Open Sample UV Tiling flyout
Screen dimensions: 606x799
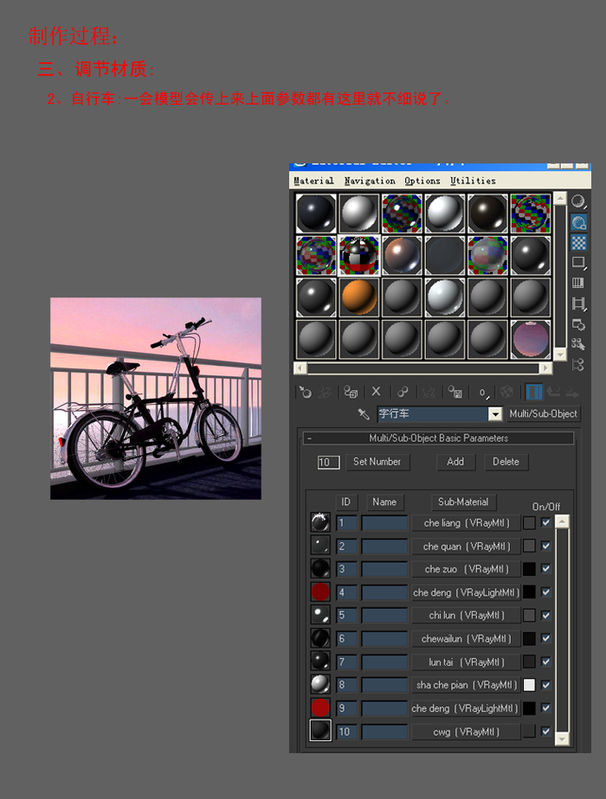click(x=578, y=263)
